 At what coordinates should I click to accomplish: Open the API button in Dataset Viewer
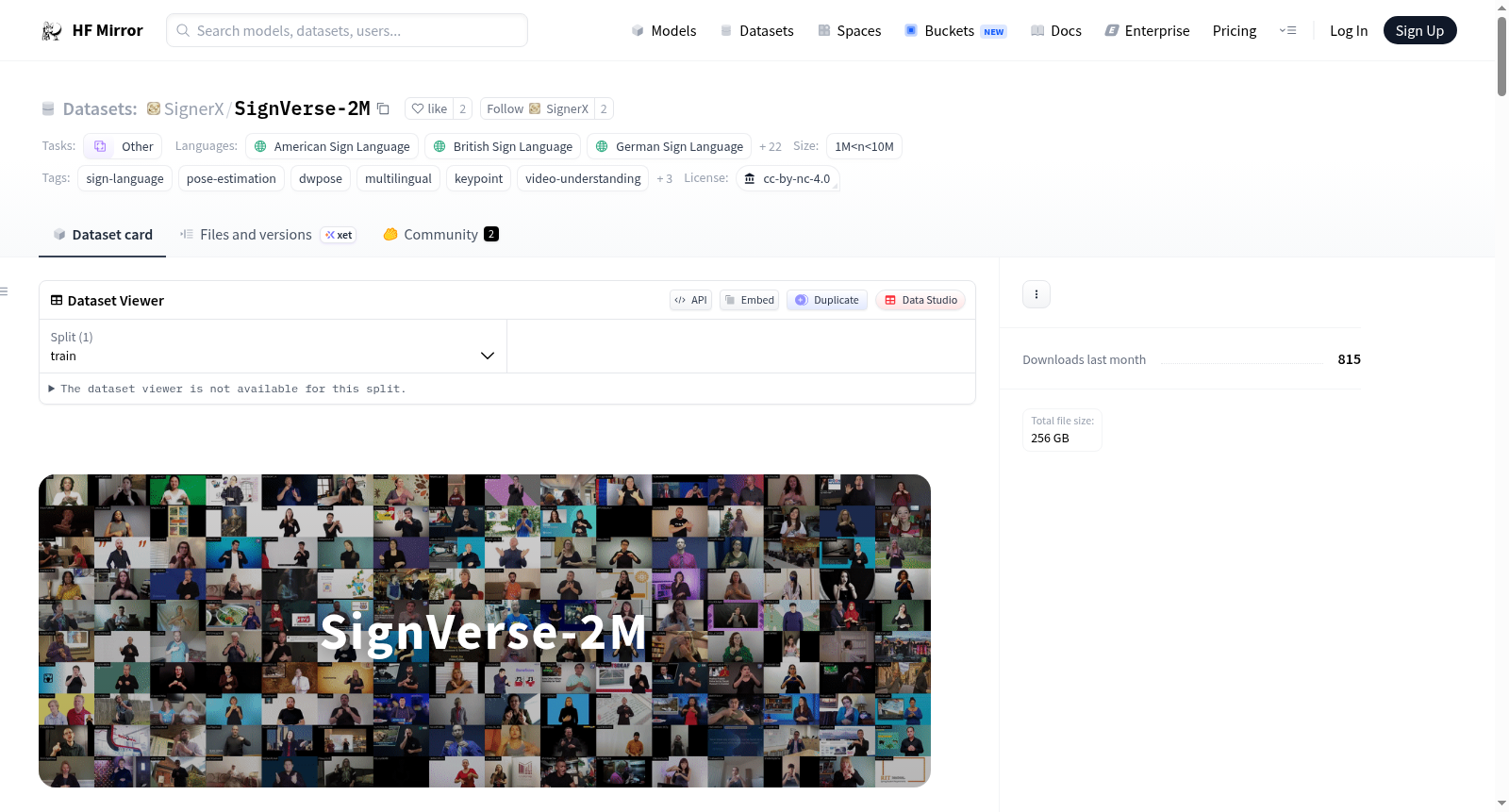tap(690, 300)
